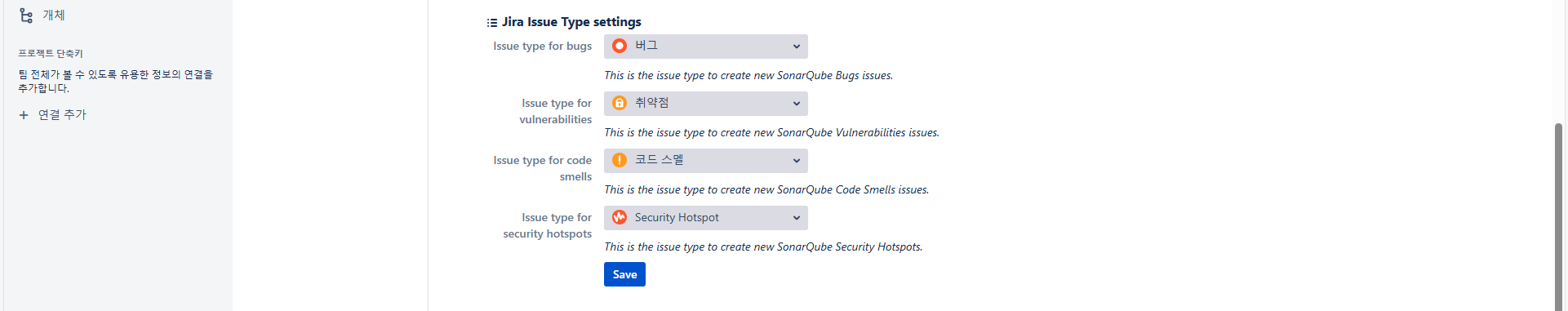This screenshot has width=1568, height=311.
Task: Expand the code smells dropdown arrow showing 코드 스멜
Action: coord(797,161)
